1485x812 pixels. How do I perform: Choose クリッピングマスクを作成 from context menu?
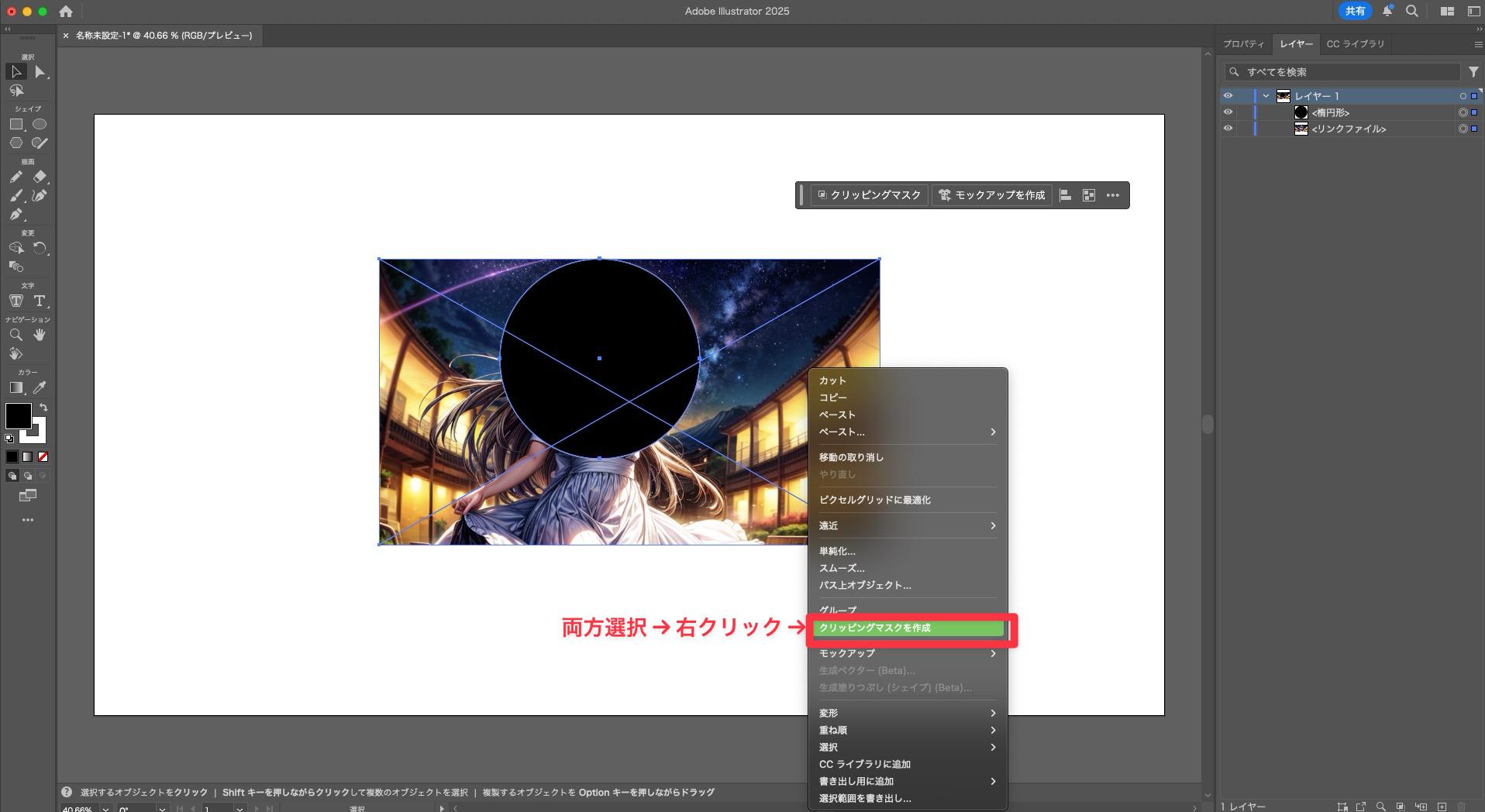coord(908,628)
